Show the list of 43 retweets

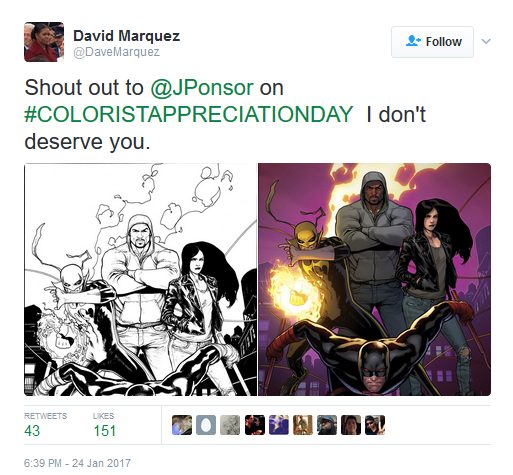[x=45, y=425]
